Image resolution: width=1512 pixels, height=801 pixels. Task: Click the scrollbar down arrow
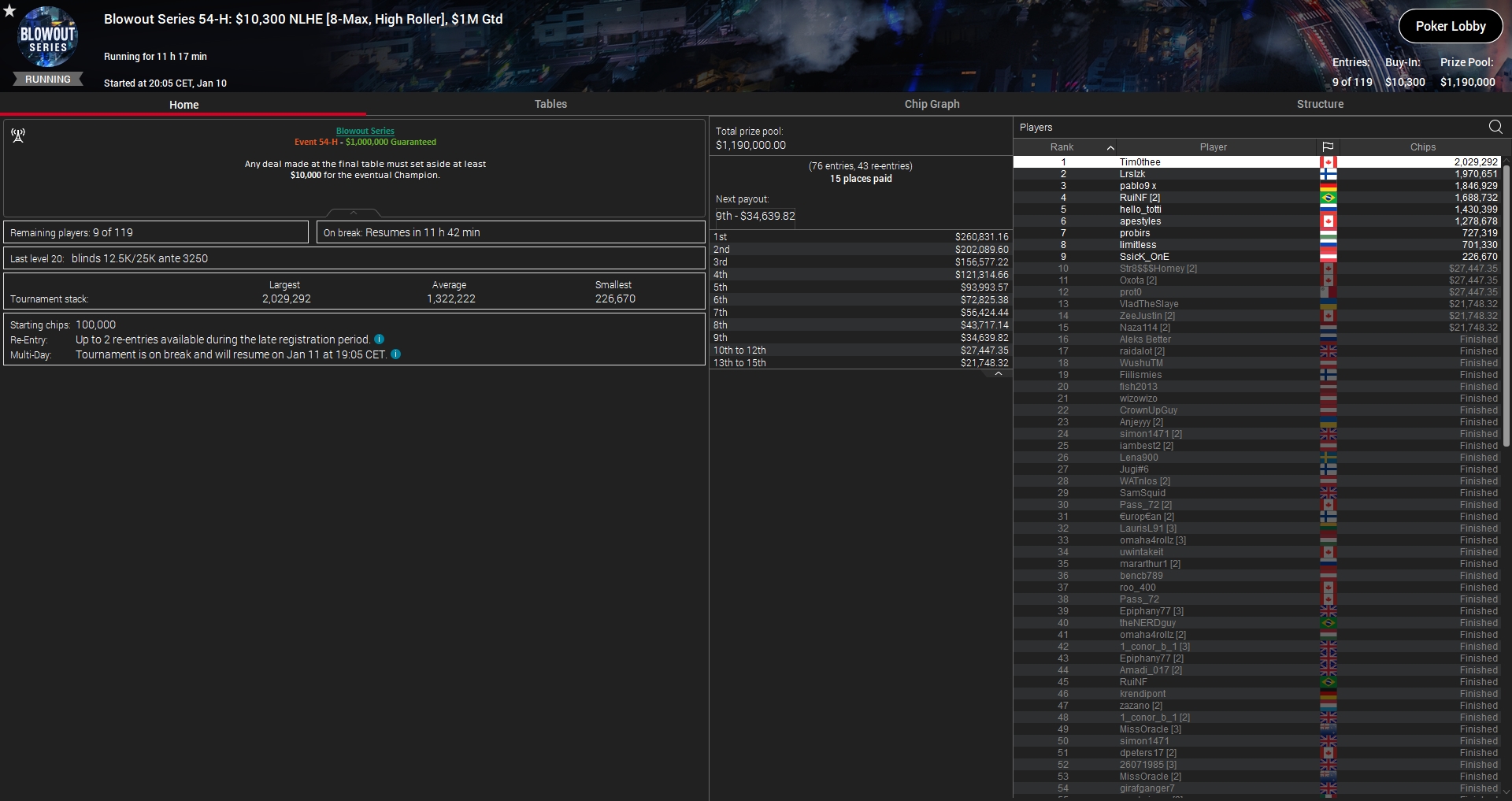(1507, 792)
